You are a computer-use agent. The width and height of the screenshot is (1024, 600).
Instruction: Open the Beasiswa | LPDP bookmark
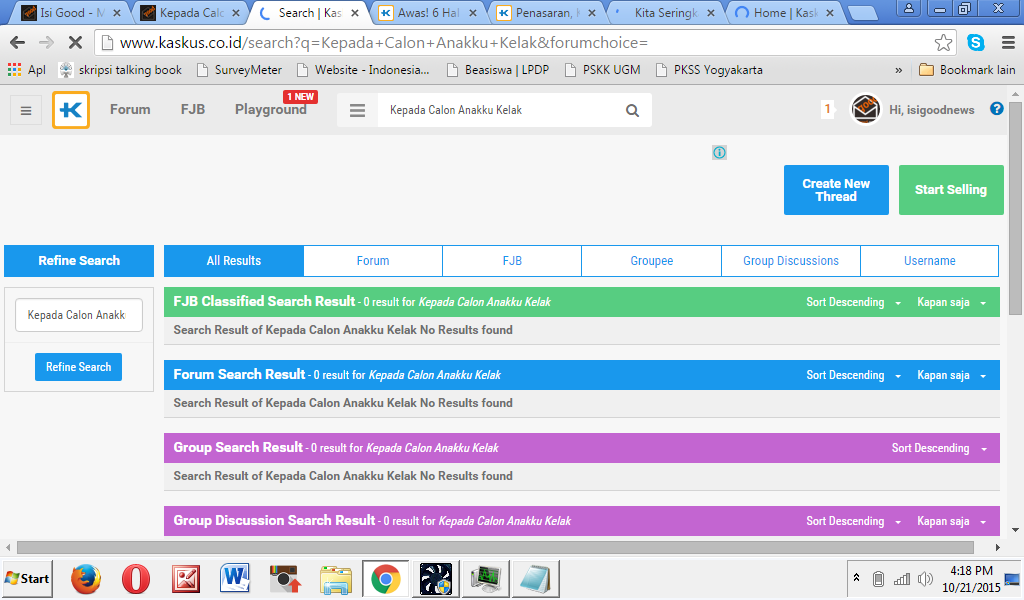click(x=498, y=70)
